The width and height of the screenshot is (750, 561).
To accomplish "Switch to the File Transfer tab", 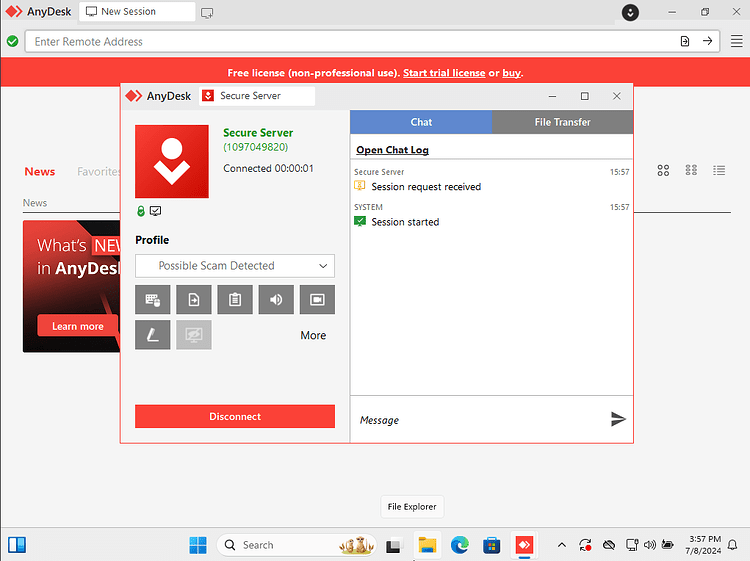I will [562, 122].
